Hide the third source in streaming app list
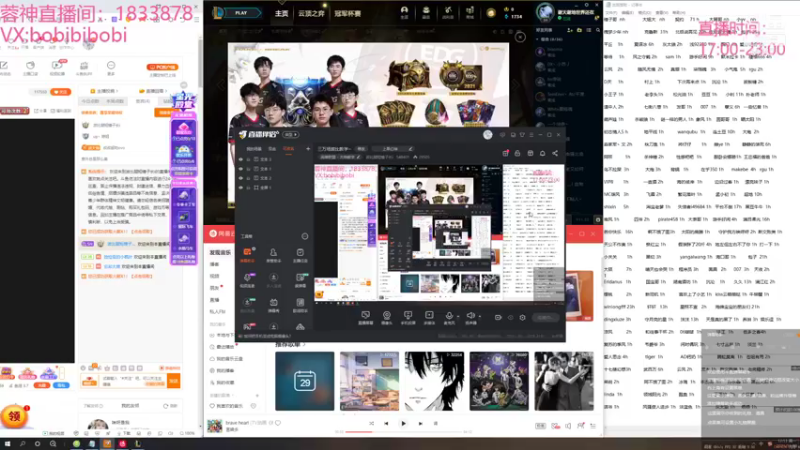Screen dimensions: 800x450 click(241, 178)
